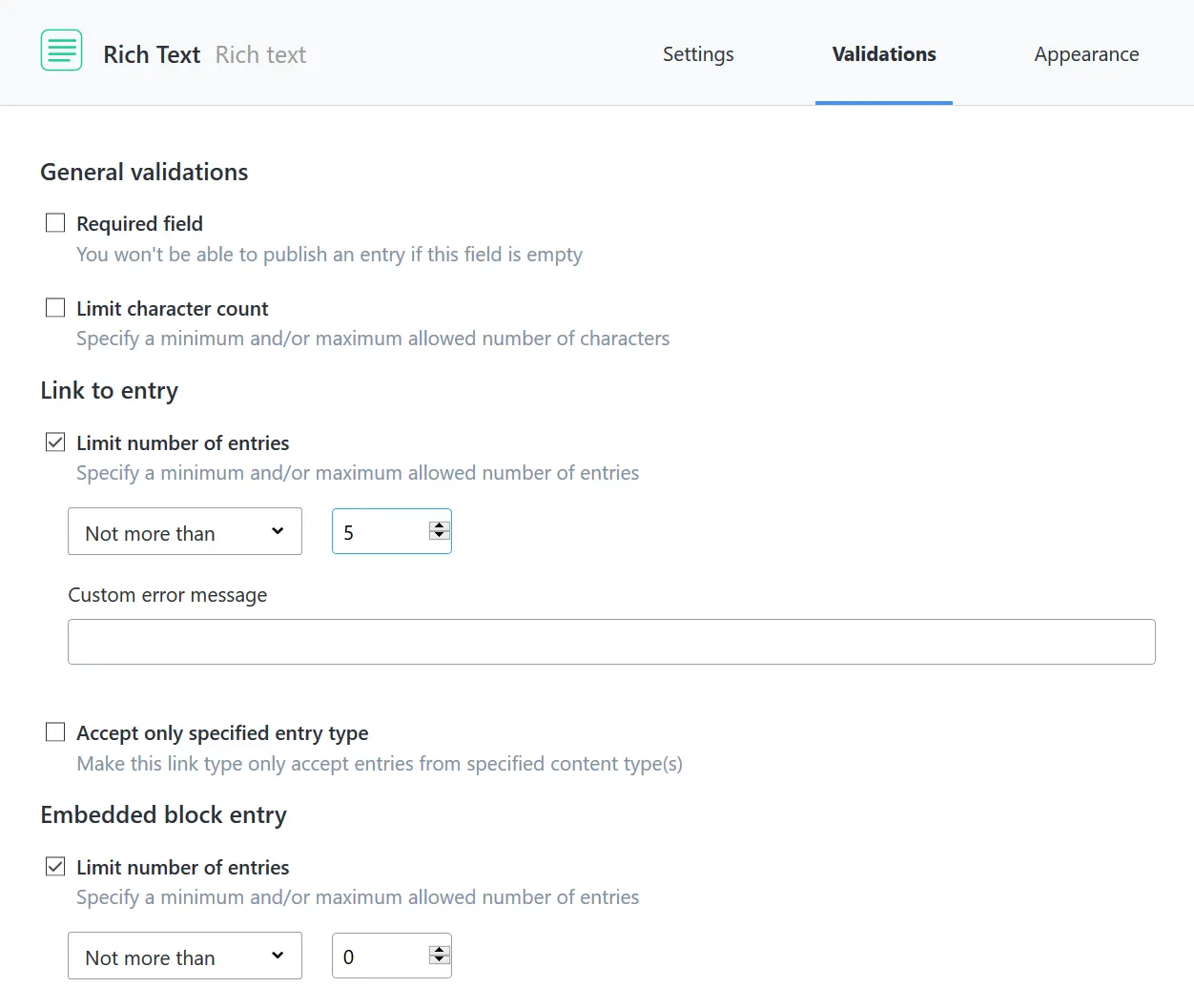Click the Limit character count label
Viewport: 1194px width, 1008px height.
pyautogui.click(x=172, y=308)
